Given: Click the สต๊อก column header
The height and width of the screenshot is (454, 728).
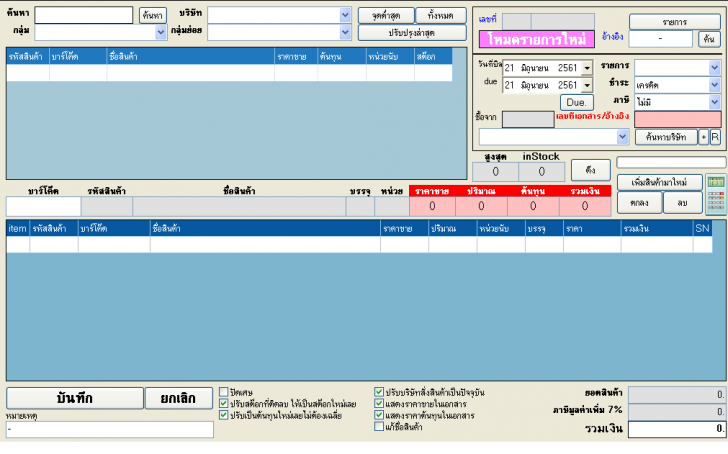Looking at the screenshot, I should pos(433,57).
